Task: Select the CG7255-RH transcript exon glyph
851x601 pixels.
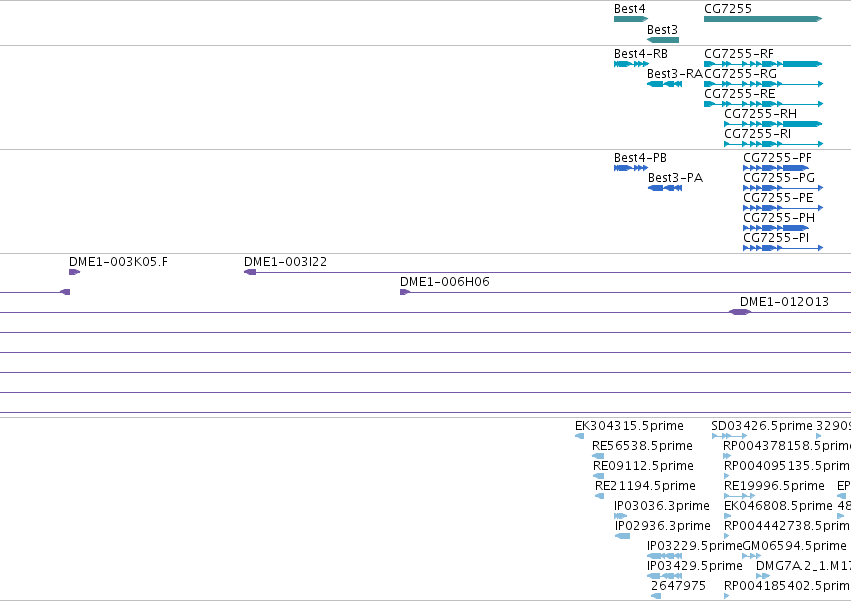Action: (x=773, y=124)
